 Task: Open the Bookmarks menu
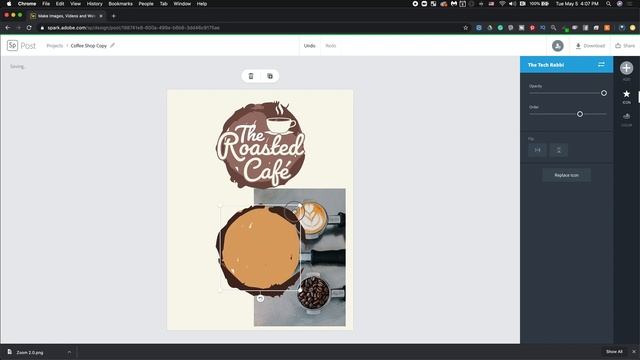coord(120,4)
